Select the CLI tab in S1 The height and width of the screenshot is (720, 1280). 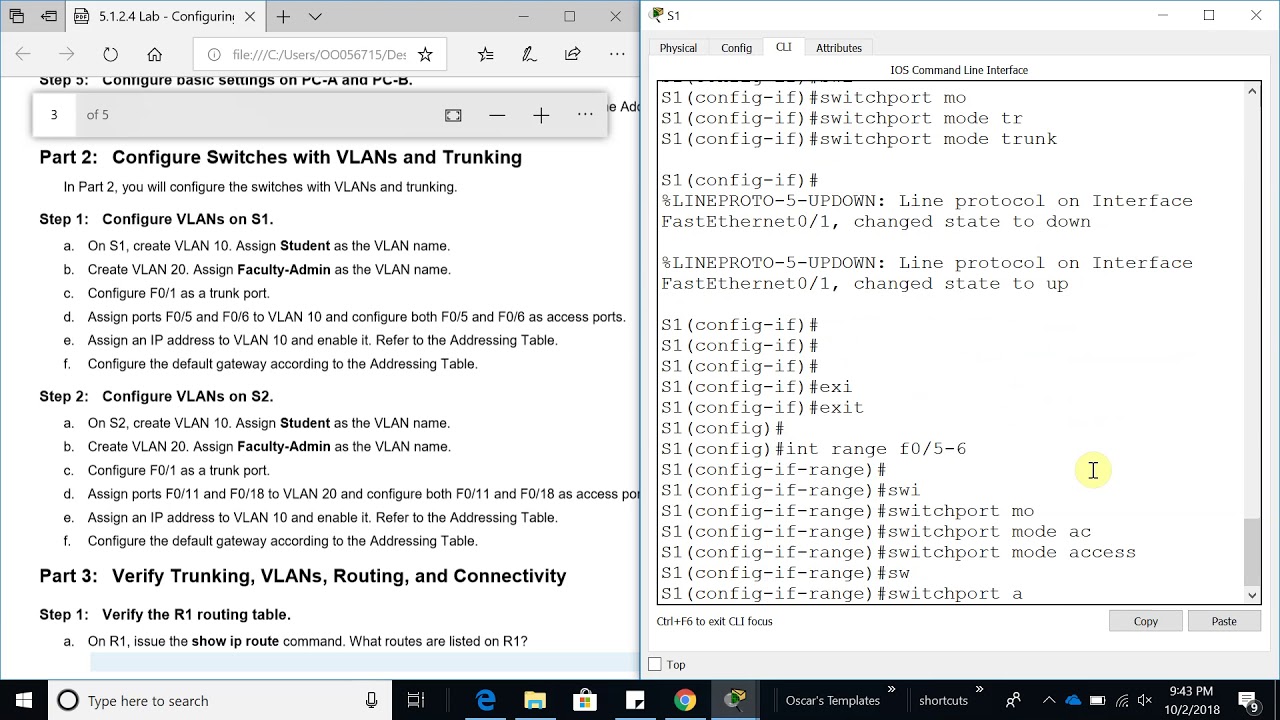pos(783,47)
